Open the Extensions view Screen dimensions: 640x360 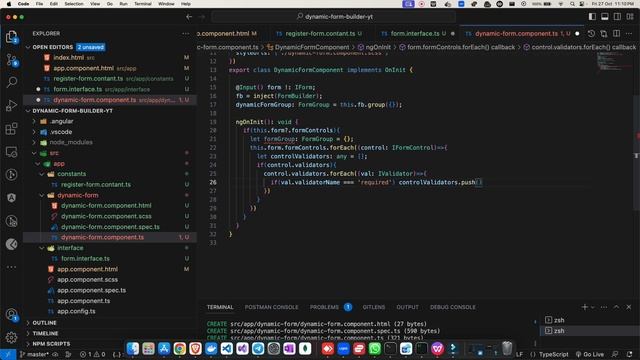click(x=11, y=129)
